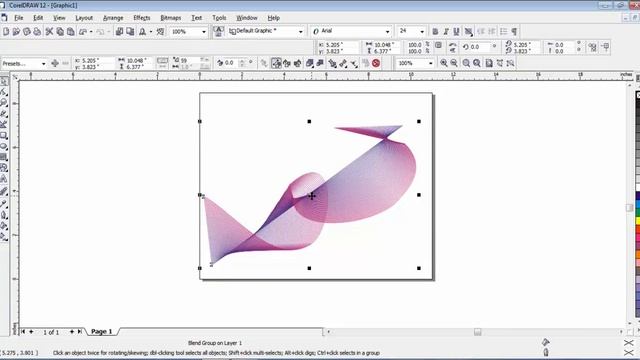Go to the first page navigation button
The image size is (640, 360).
pyautogui.click(x=23, y=332)
